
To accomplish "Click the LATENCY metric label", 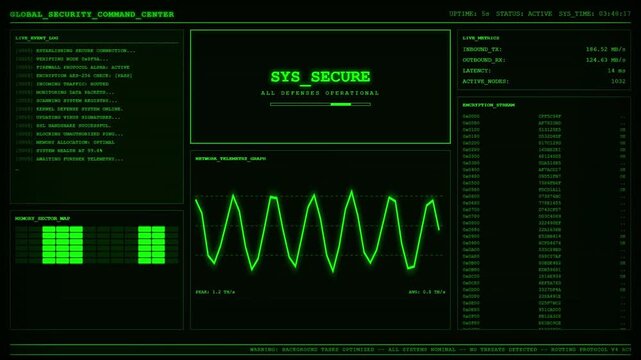I will pyautogui.click(x=477, y=71).
